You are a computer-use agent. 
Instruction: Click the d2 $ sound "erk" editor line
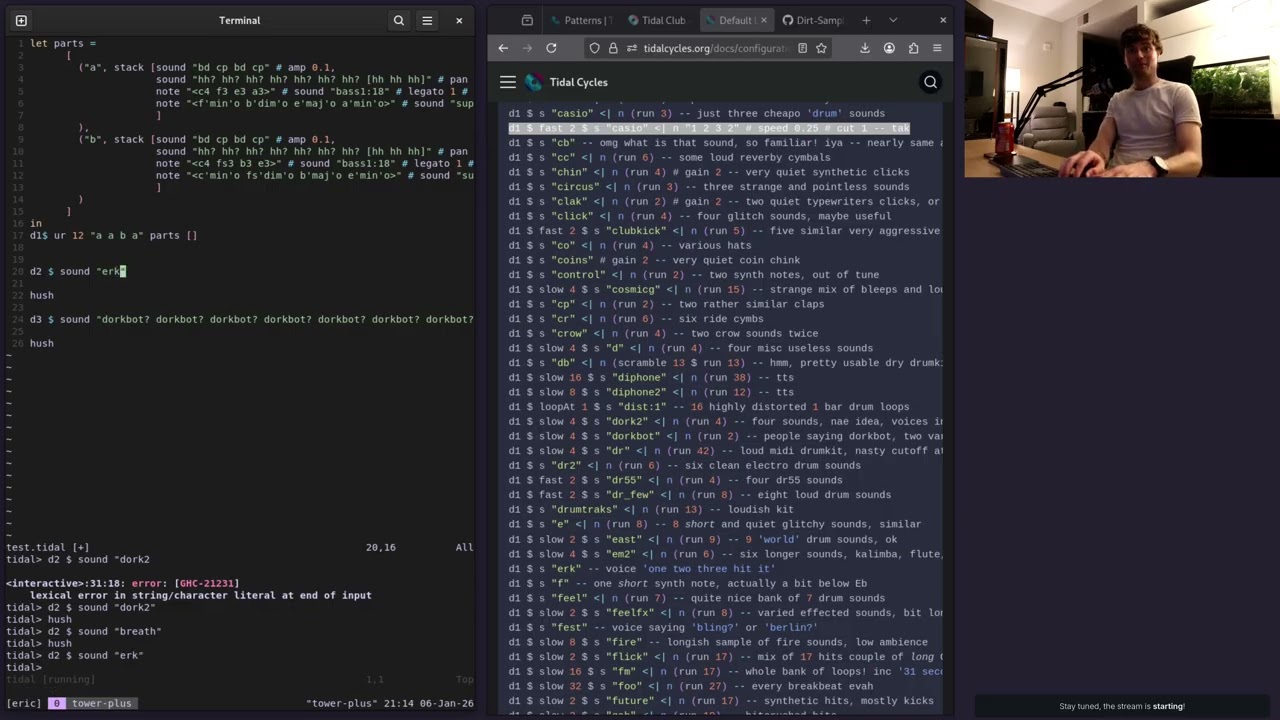point(77,271)
